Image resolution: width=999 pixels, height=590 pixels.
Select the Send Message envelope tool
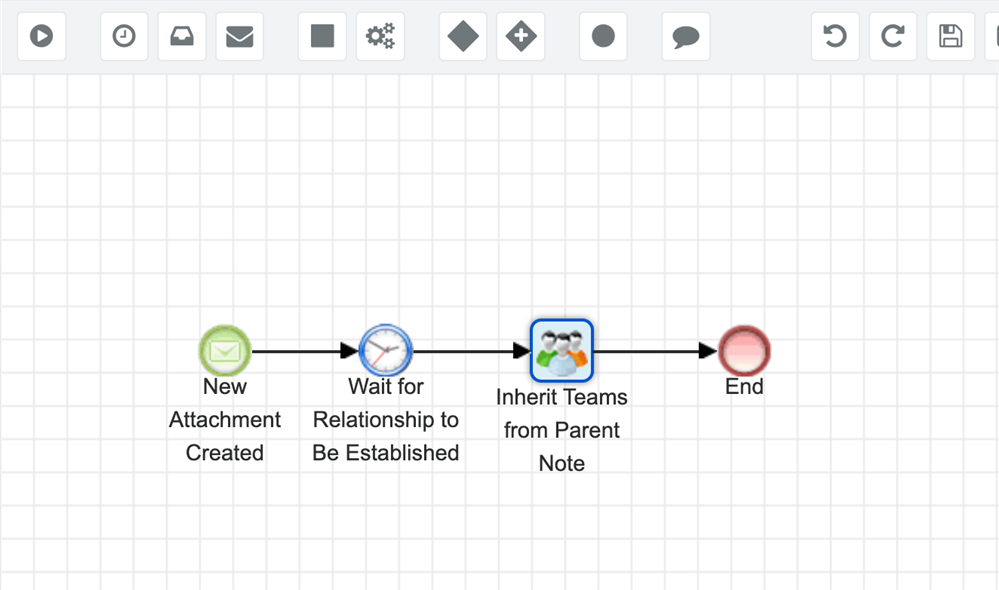239,37
